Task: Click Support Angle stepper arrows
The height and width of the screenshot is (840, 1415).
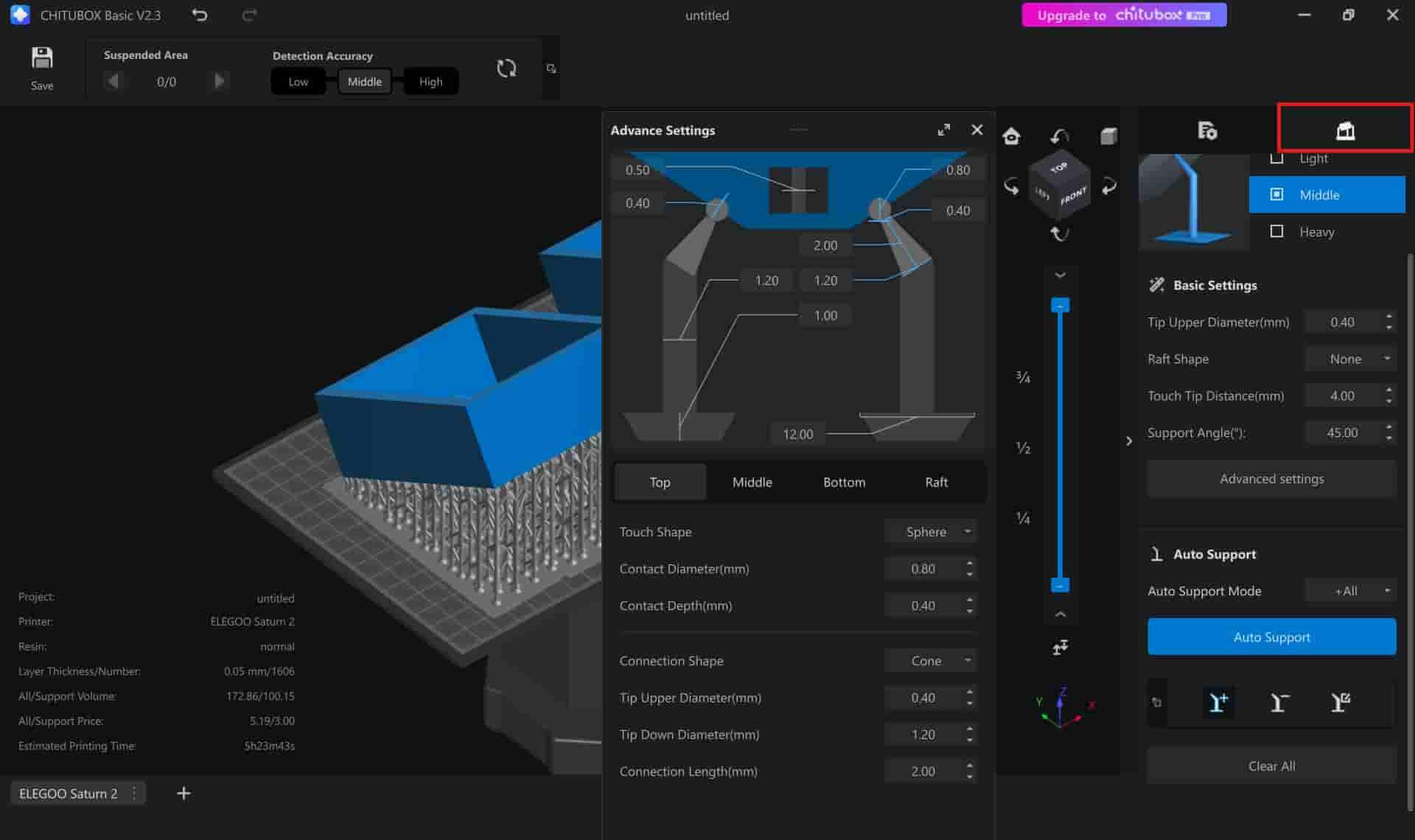Action: coord(1388,433)
